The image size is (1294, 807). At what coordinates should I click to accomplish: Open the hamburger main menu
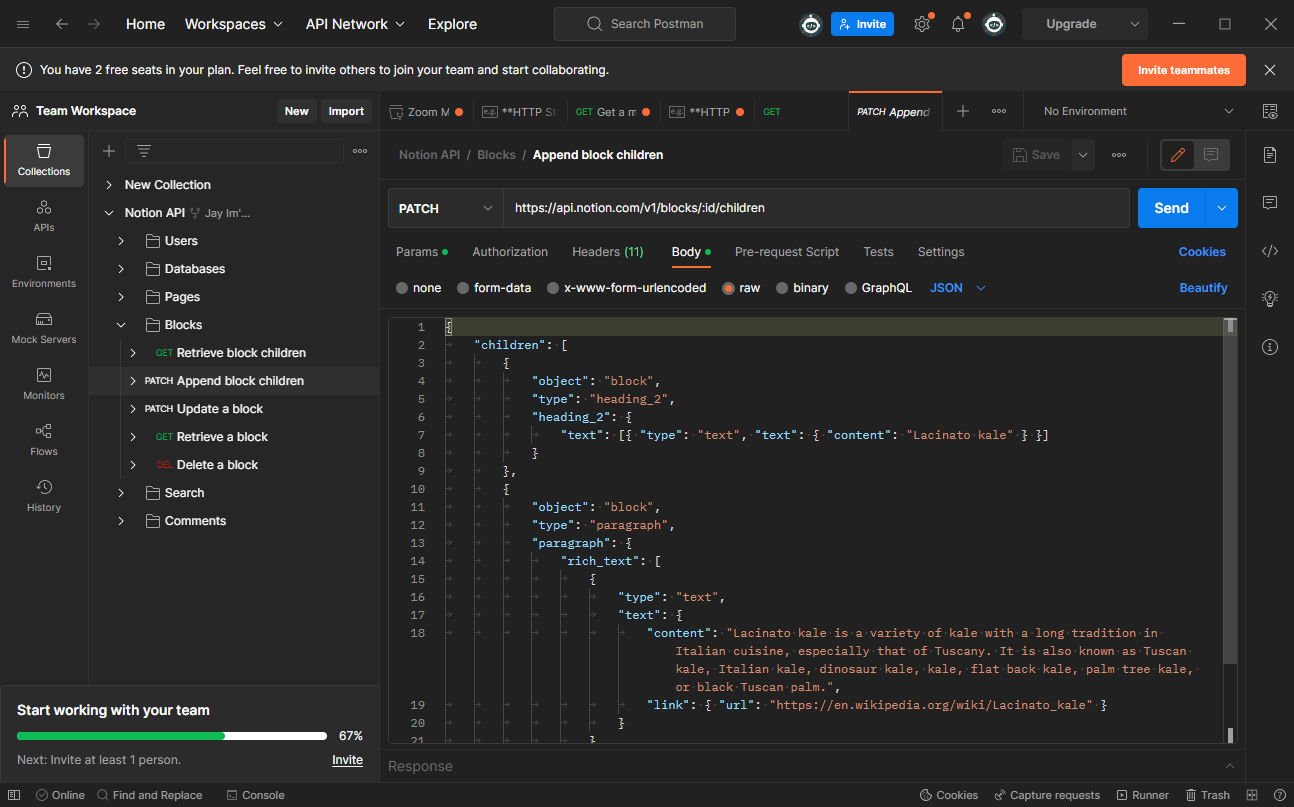click(x=23, y=24)
